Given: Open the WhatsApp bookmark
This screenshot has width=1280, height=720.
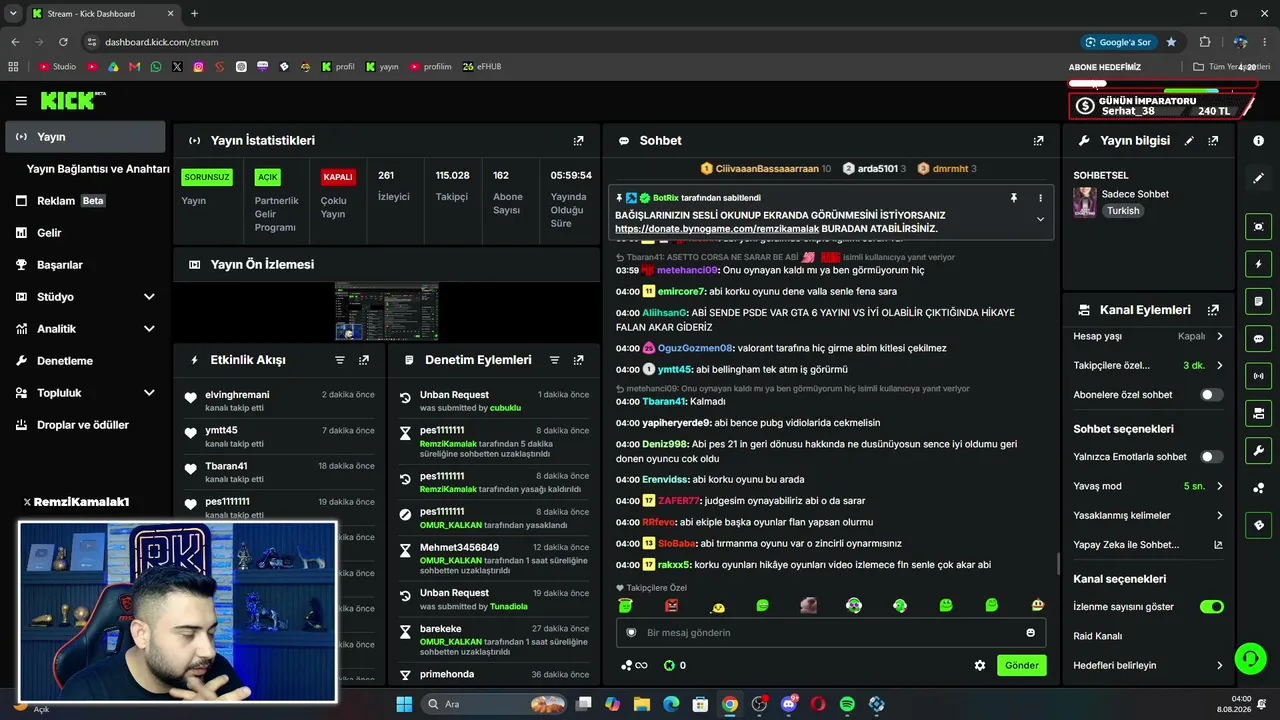Looking at the screenshot, I should pos(156,67).
